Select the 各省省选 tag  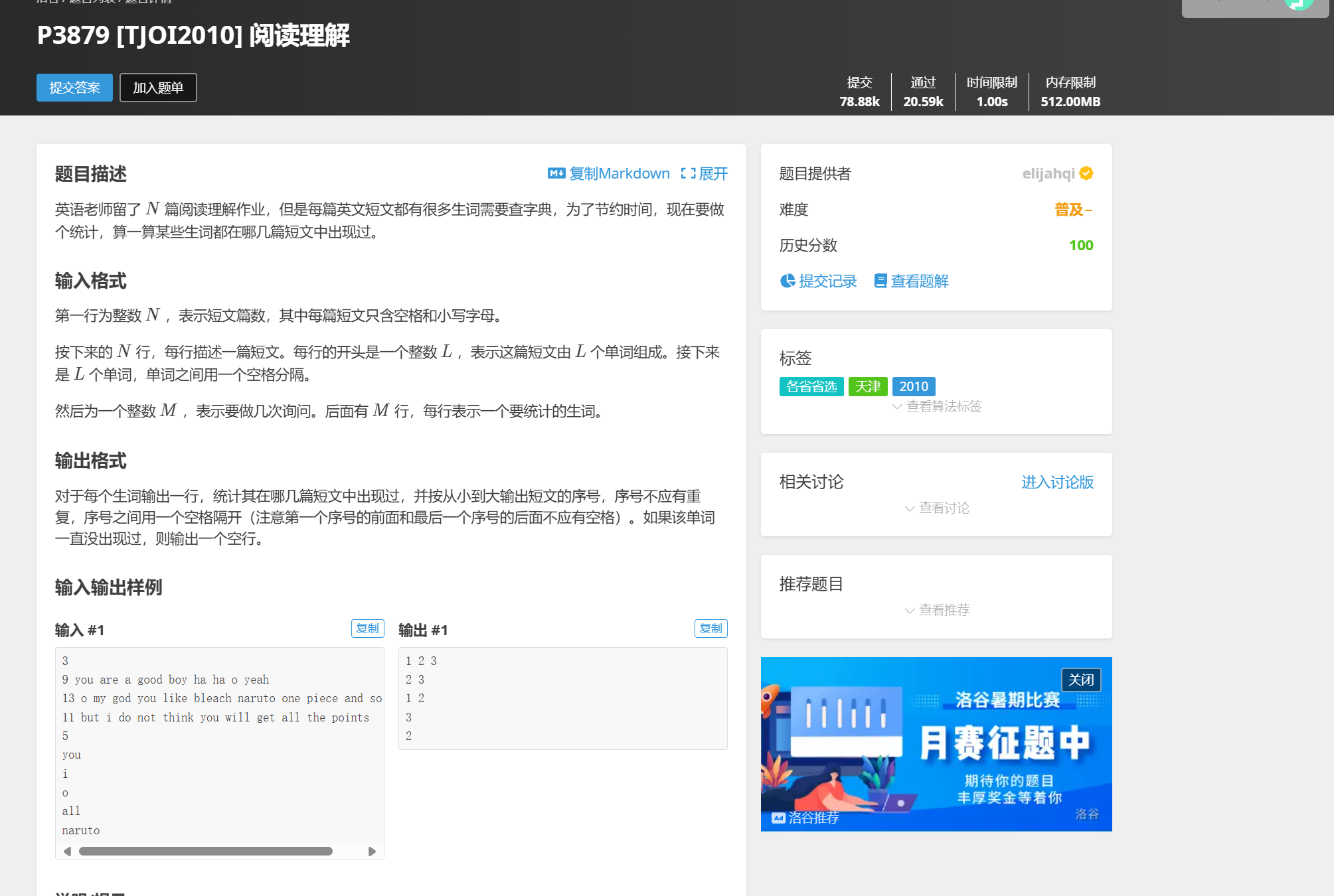pyautogui.click(x=811, y=386)
